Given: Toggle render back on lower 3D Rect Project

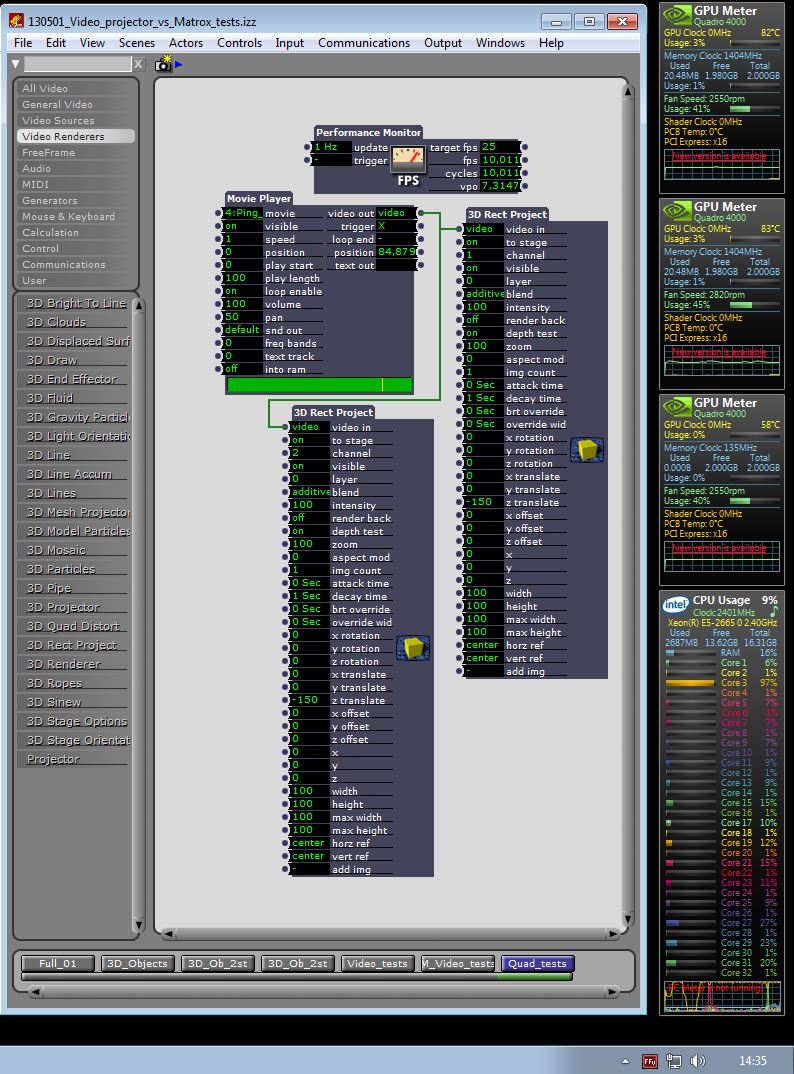Looking at the screenshot, I should [x=310, y=519].
